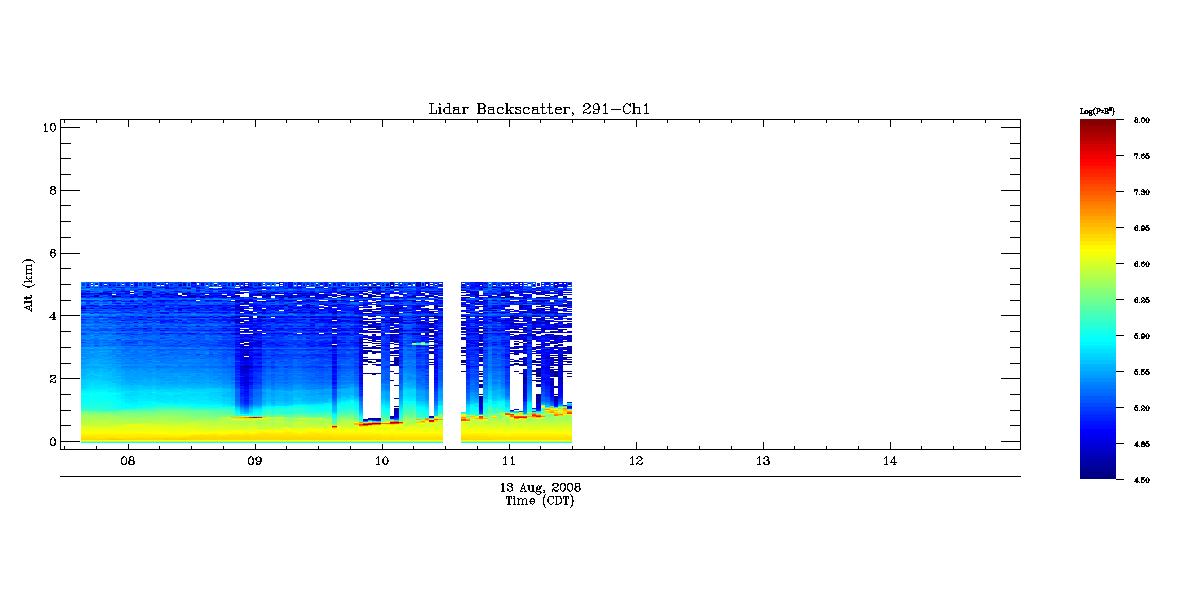Click the colorbar value '5.55'

(1143, 372)
